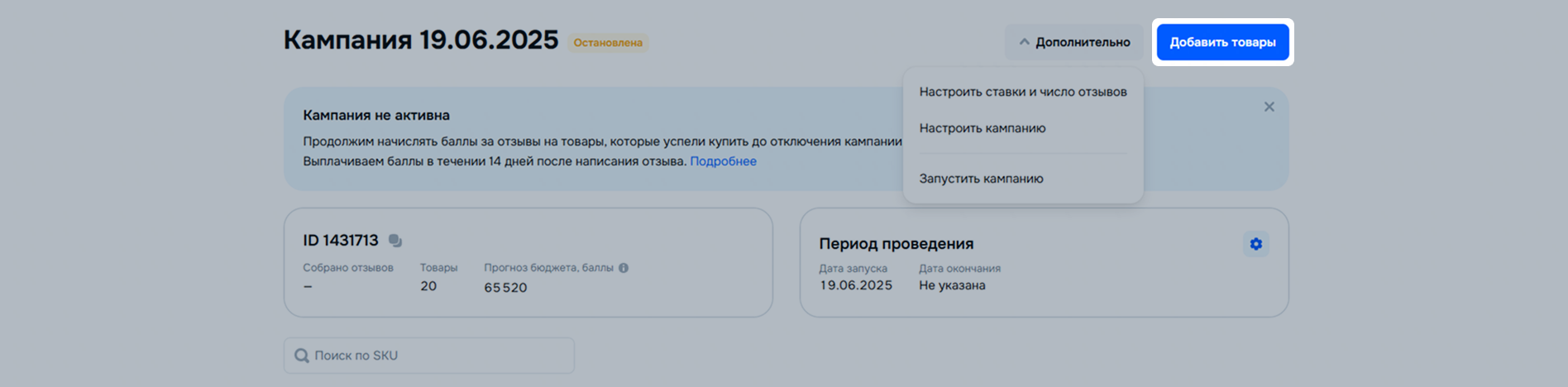The width and height of the screenshot is (1568, 387).
Task: Click the Не указана end date value
Action: click(952, 285)
